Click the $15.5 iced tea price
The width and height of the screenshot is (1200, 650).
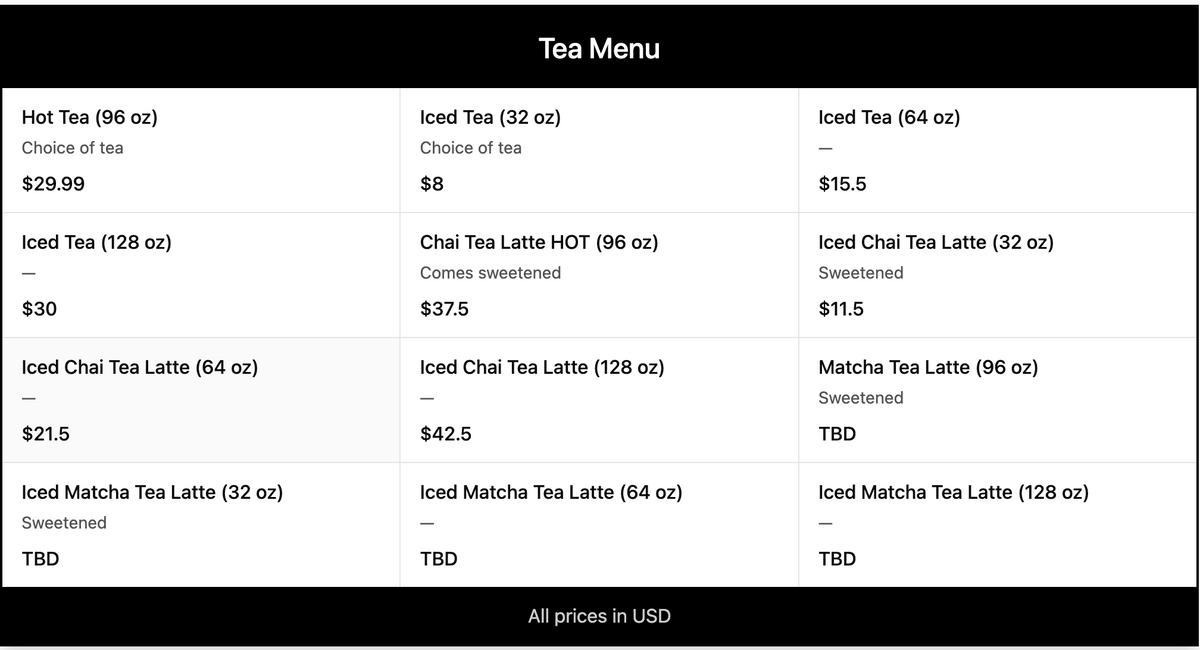(x=842, y=184)
